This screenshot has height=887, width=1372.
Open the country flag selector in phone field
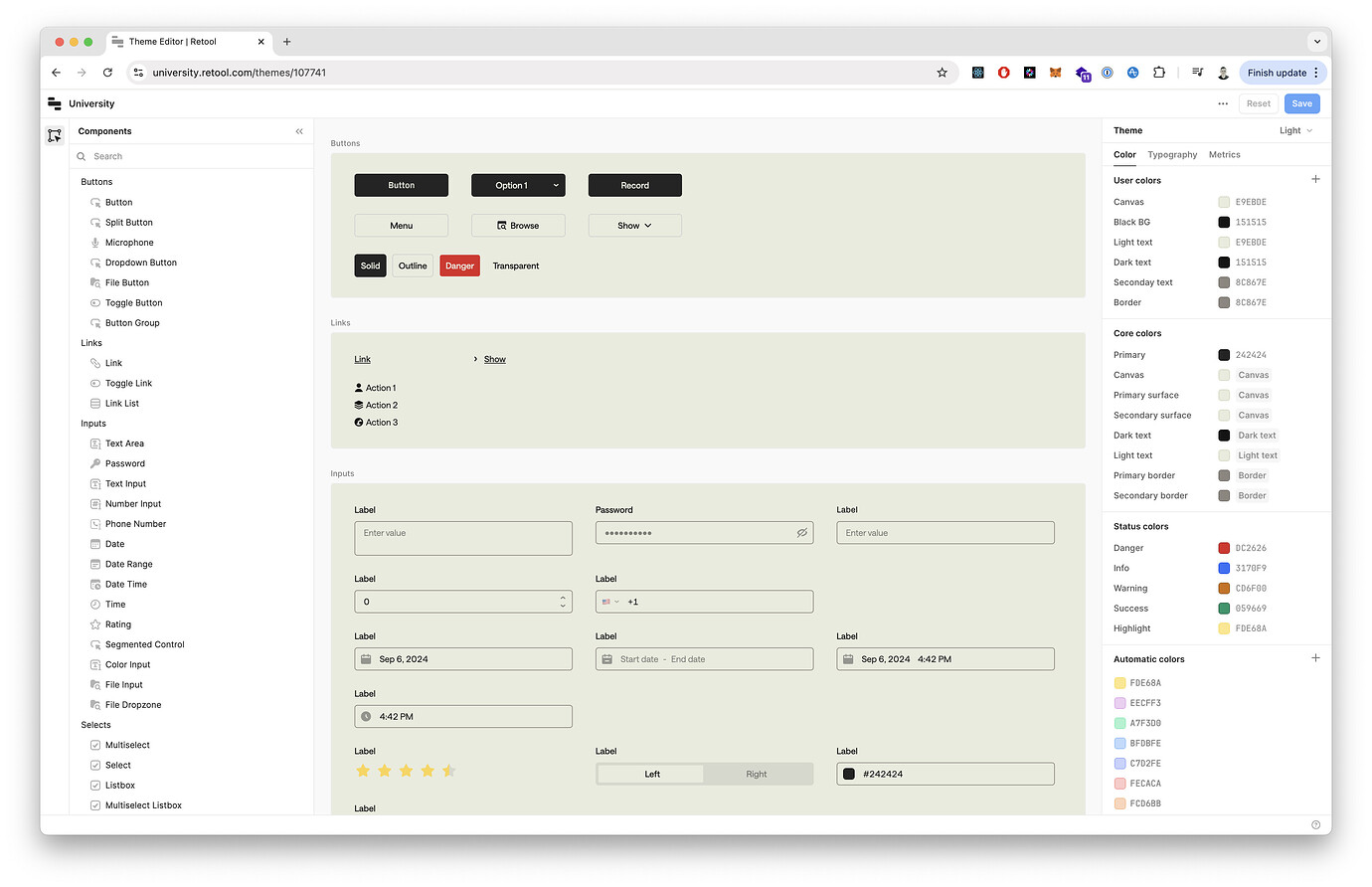click(610, 602)
